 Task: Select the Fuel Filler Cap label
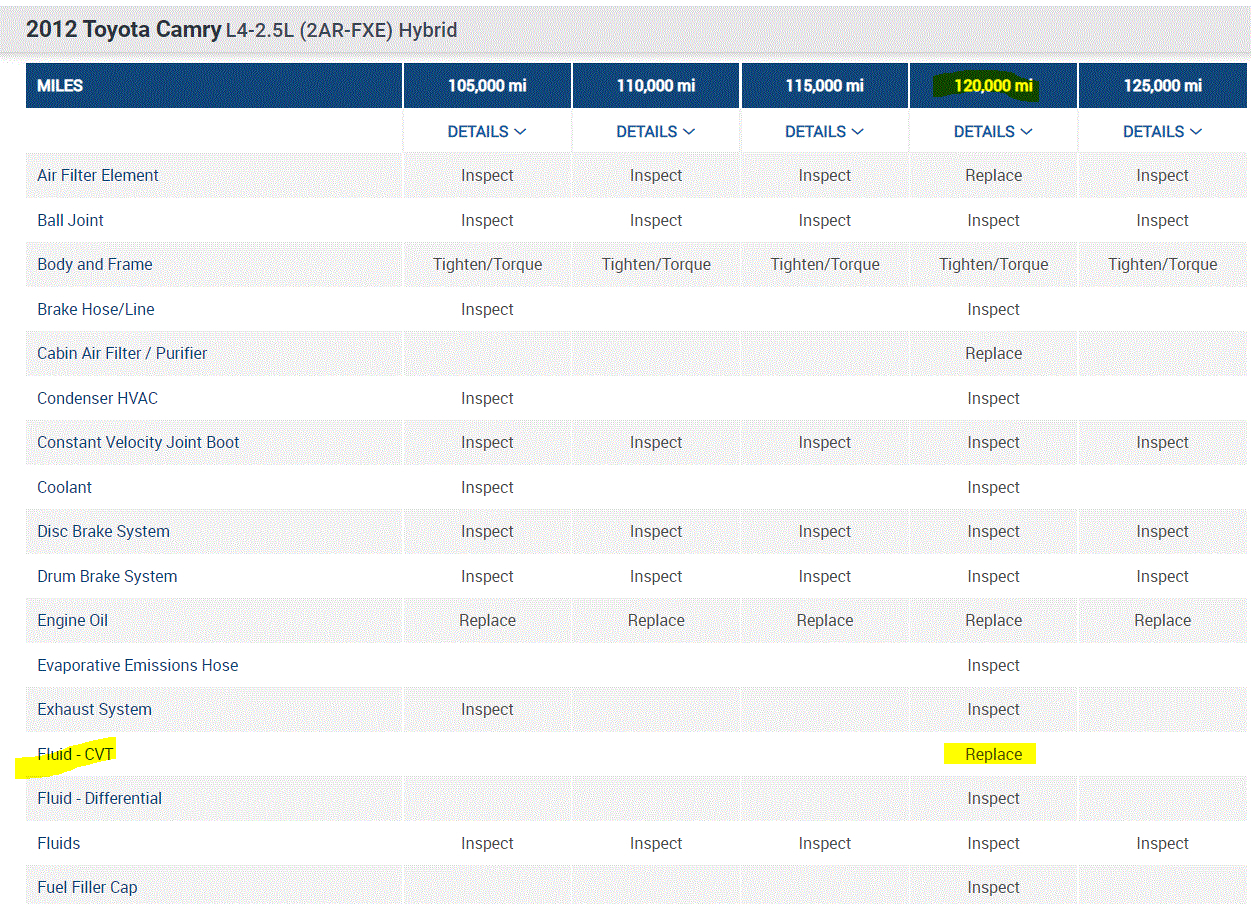tap(87, 887)
